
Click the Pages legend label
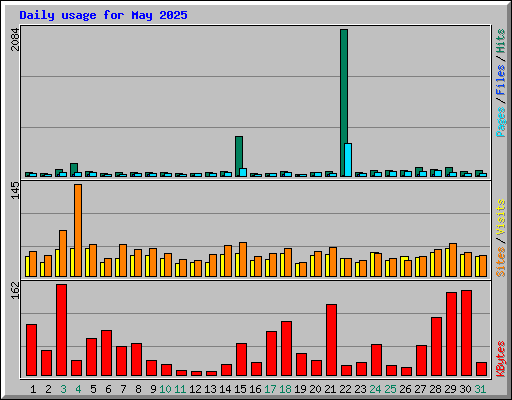click(x=501, y=122)
